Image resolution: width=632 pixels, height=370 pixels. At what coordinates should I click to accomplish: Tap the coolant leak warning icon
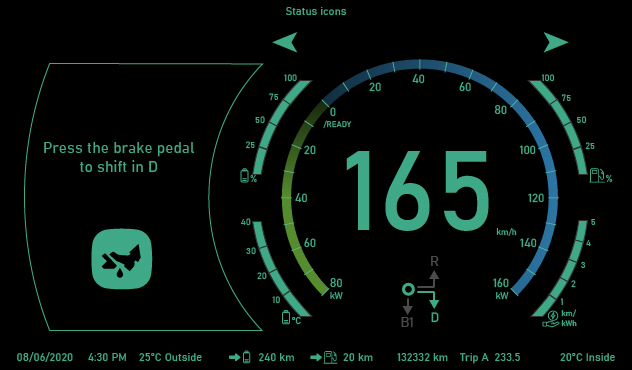coord(122,259)
